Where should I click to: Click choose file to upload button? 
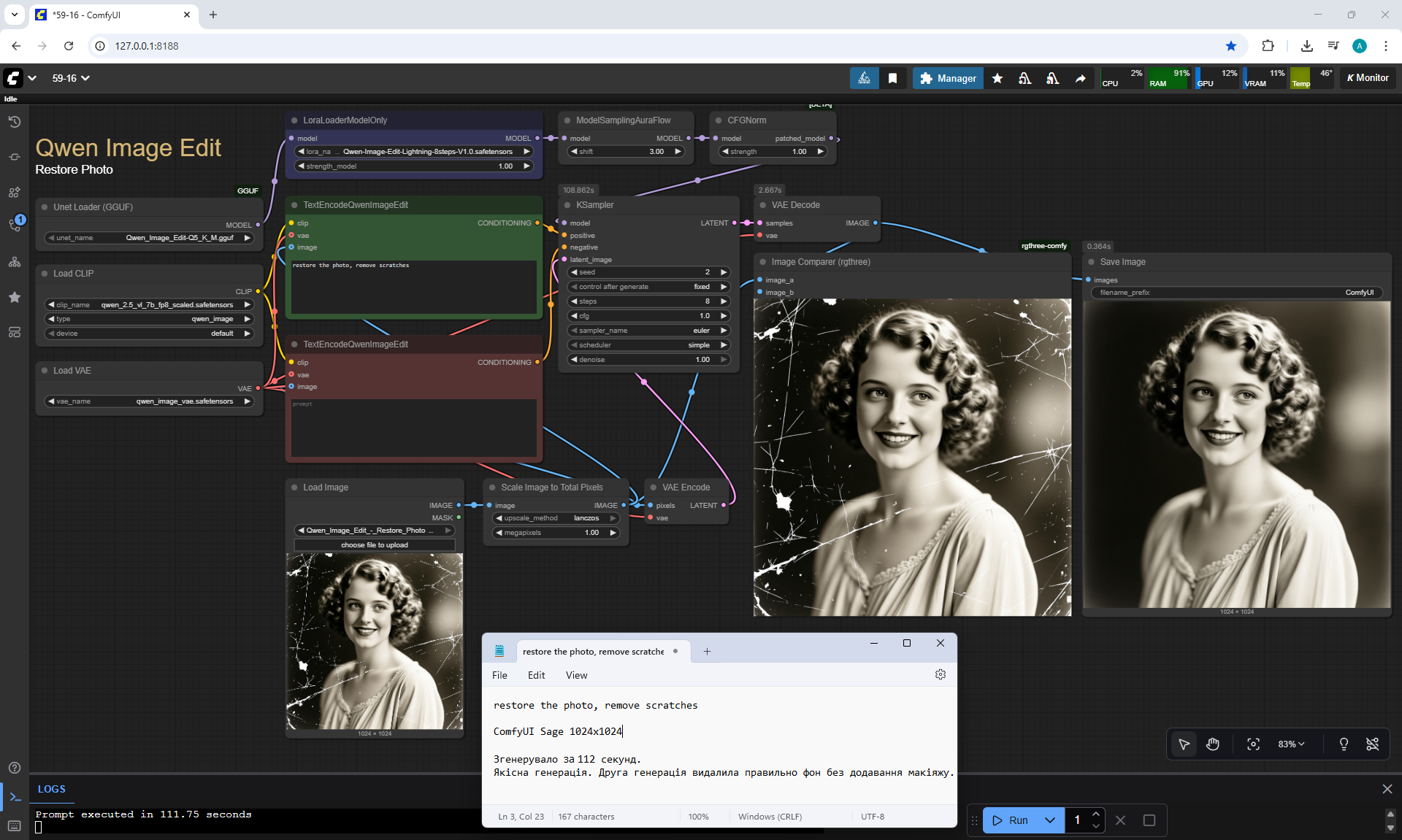pos(375,545)
